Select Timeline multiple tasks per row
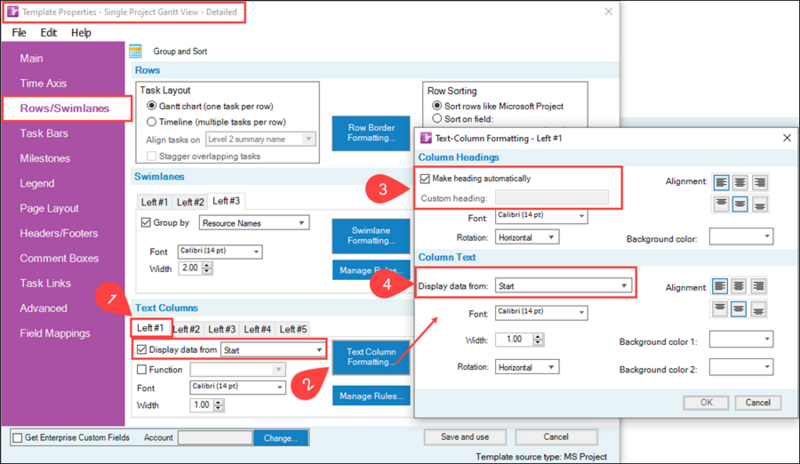 (152, 121)
